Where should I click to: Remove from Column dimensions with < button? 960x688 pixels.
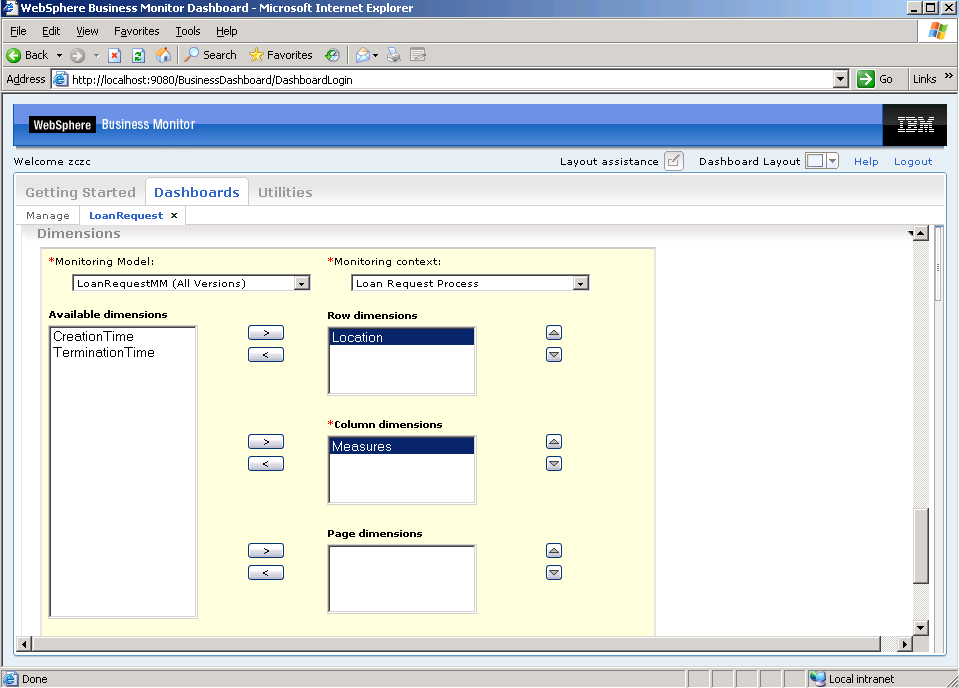click(x=266, y=464)
